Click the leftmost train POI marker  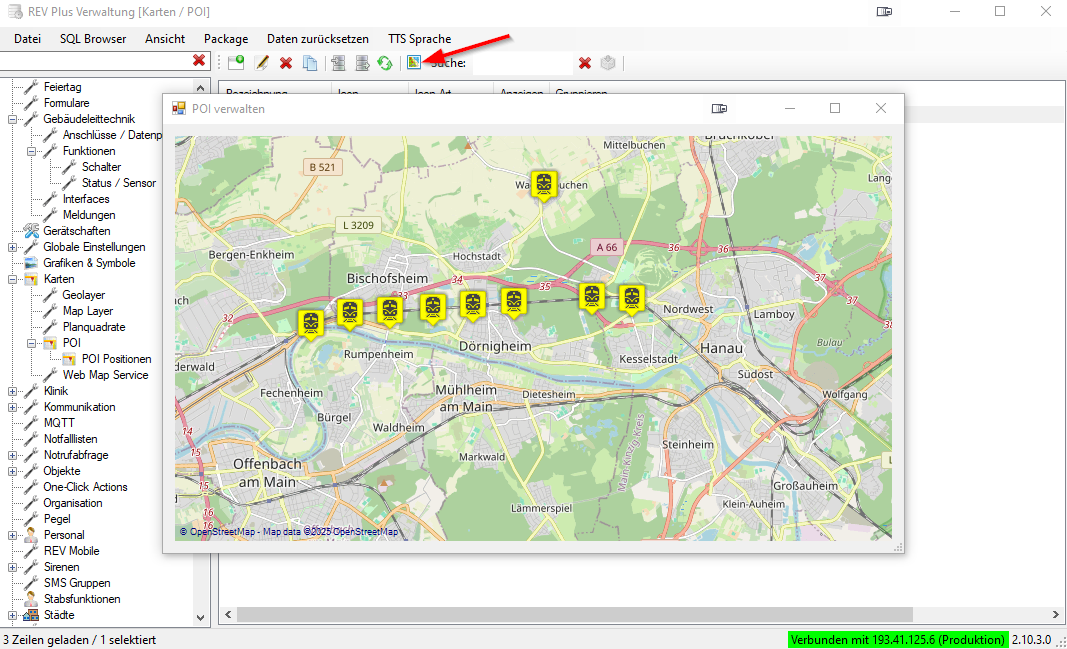pyautogui.click(x=311, y=323)
